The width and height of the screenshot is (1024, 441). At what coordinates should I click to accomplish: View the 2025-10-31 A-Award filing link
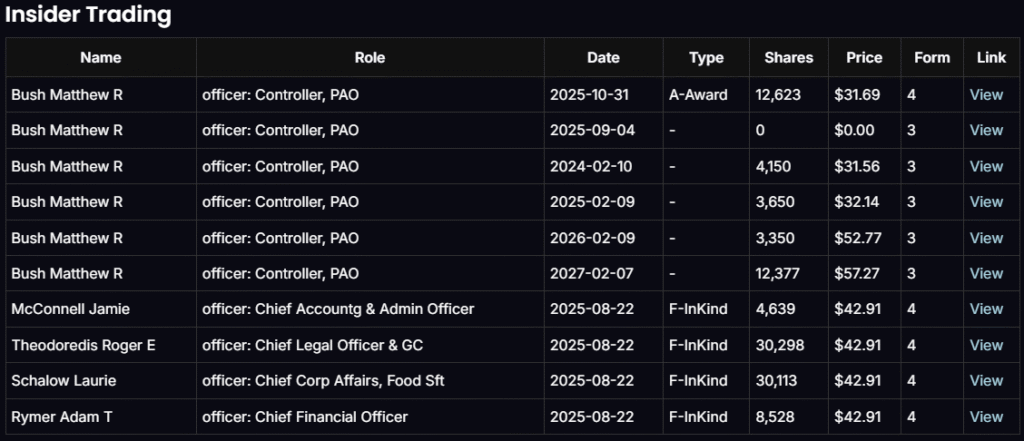pyautogui.click(x=986, y=95)
